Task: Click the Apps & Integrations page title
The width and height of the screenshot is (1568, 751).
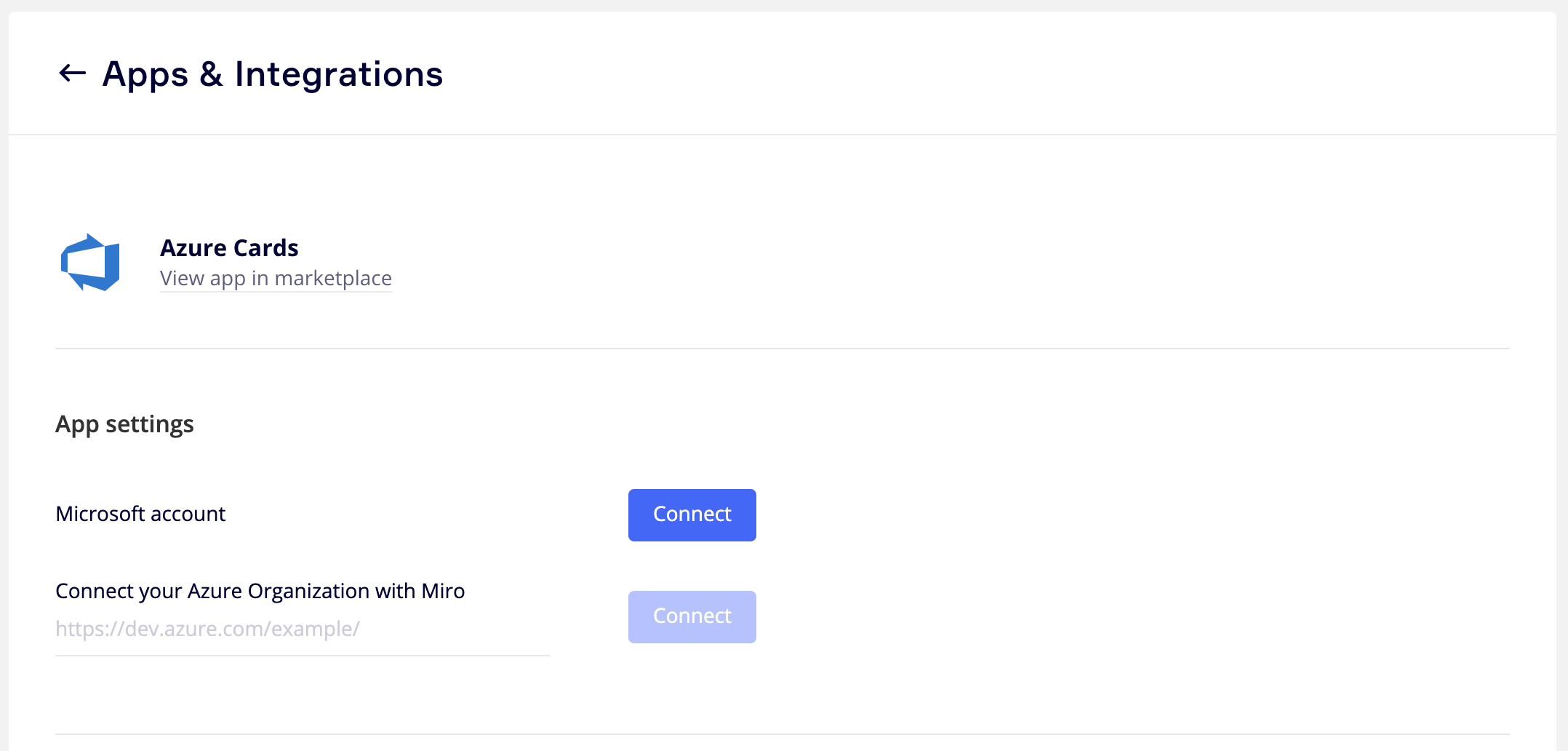Action: (x=273, y=74)
